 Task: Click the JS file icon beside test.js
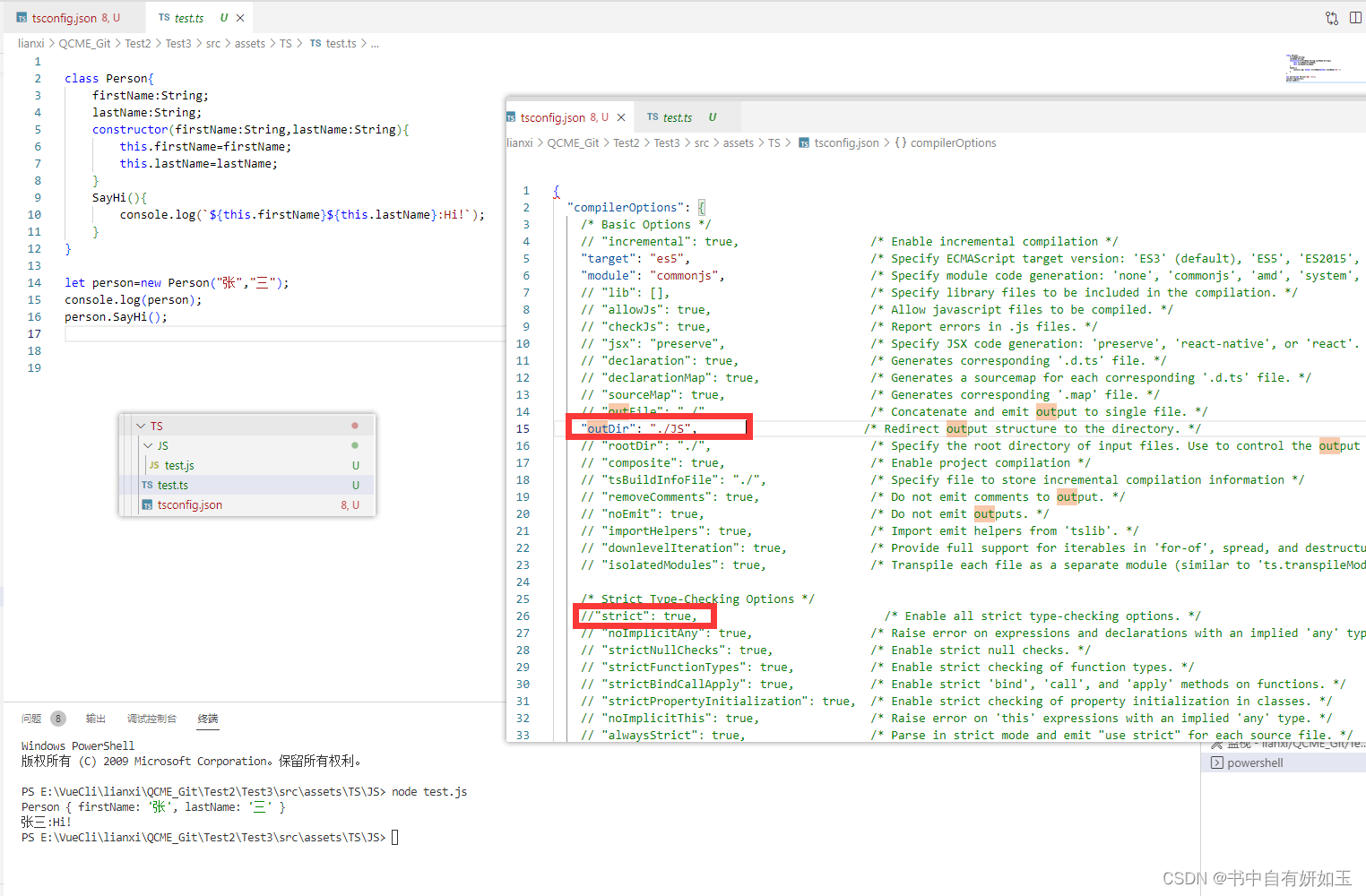[154, 465]
